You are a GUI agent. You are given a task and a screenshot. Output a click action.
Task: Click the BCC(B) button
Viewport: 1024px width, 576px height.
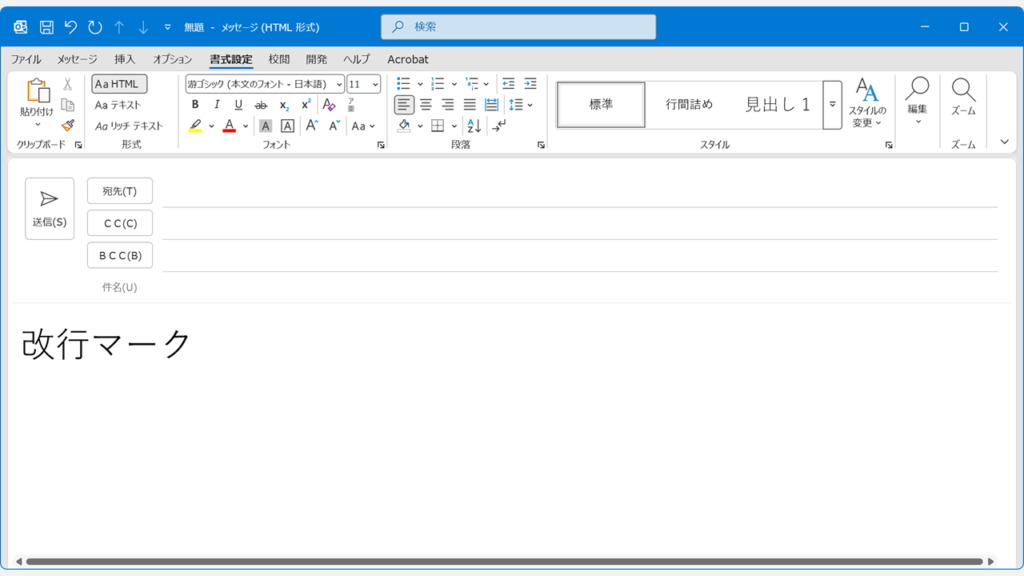(119, 255)
